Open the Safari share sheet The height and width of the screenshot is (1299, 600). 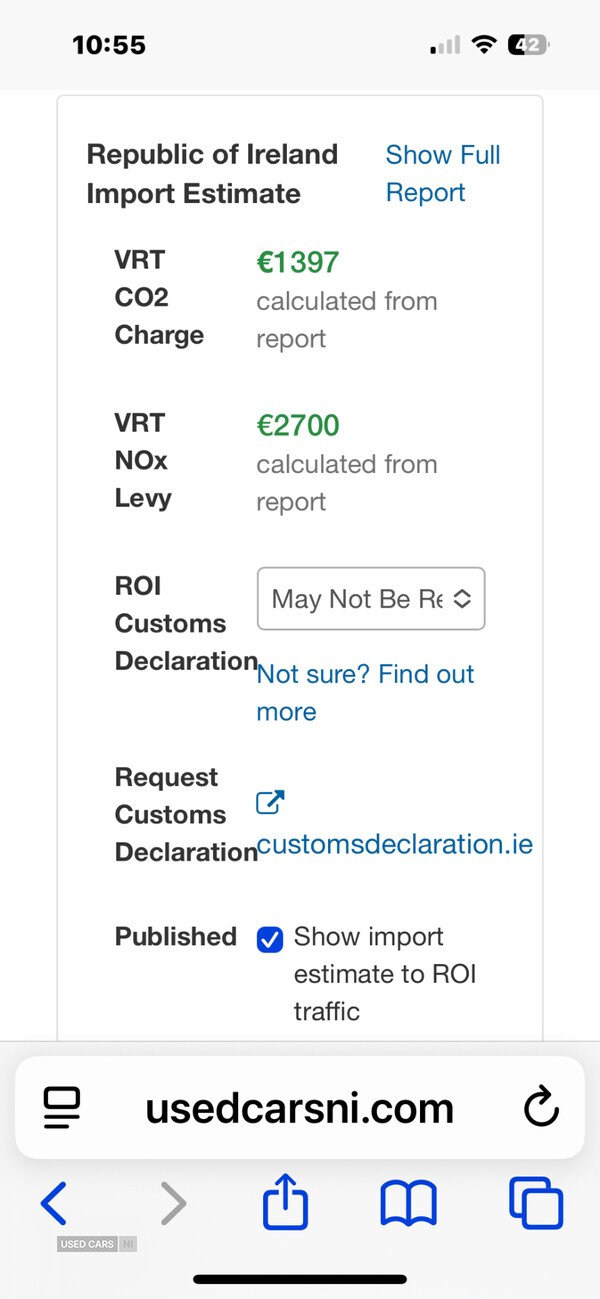tap(287, 1201)
